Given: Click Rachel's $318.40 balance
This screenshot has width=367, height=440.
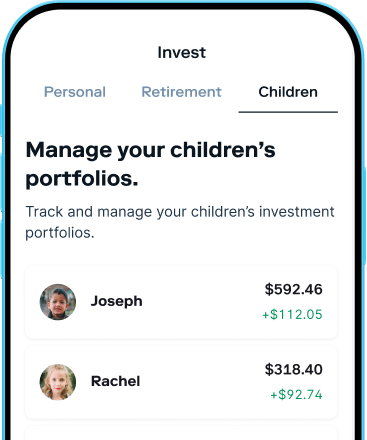Looking at the screenshot, I should [x=294, y=369].
